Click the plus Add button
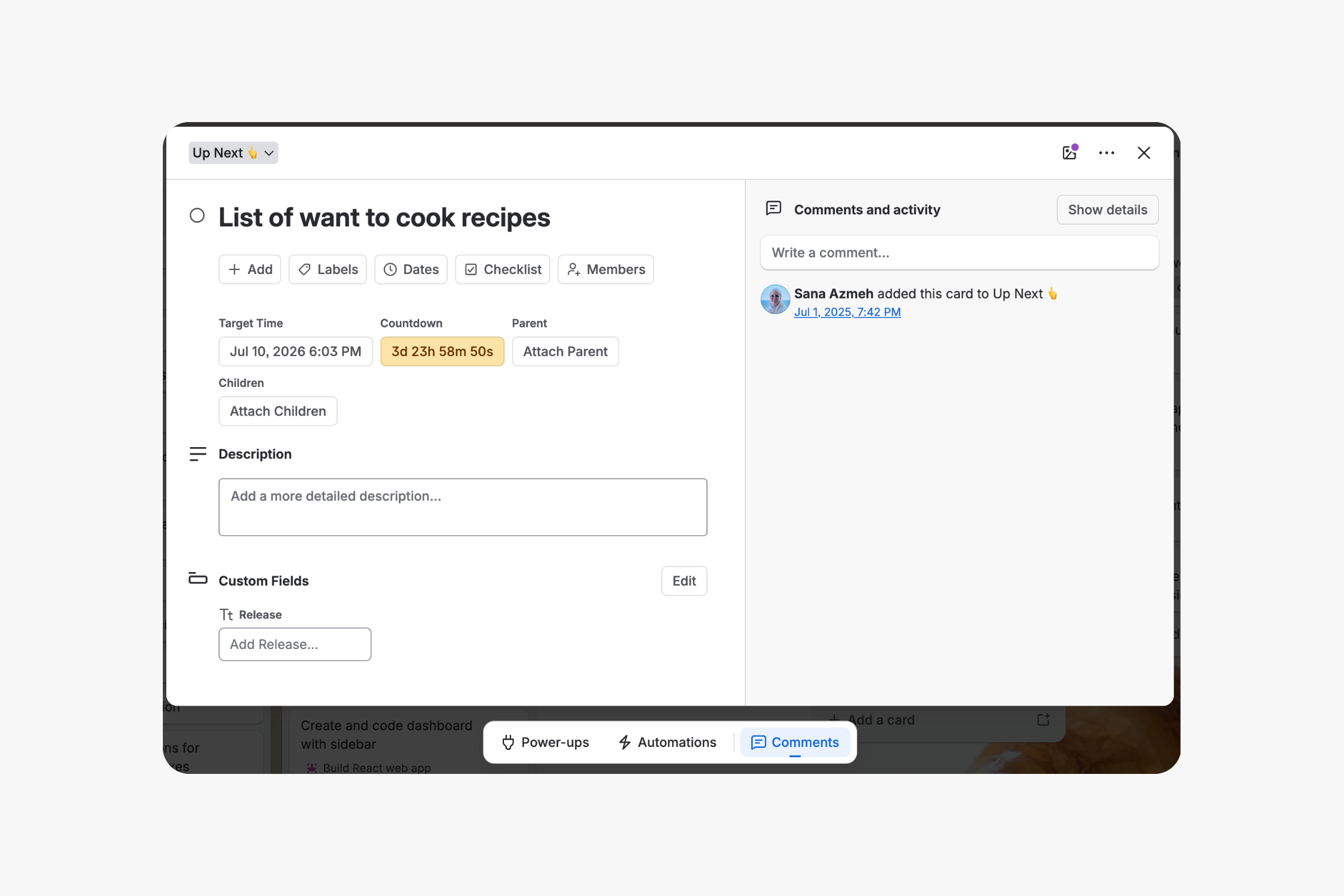The height and width of the screenshot is (896, 1344). (250, 269)
